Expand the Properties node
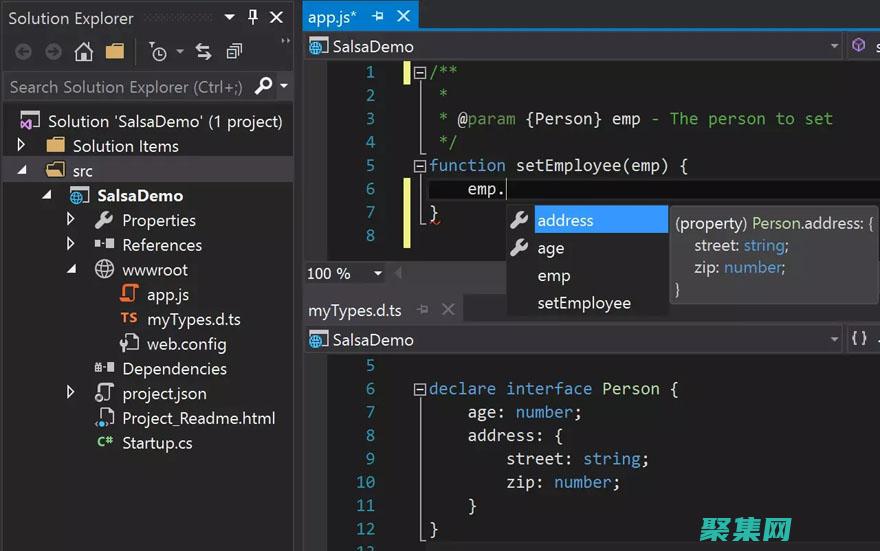Viewport: 880px width, 551px height. click(x=70, y=220)
